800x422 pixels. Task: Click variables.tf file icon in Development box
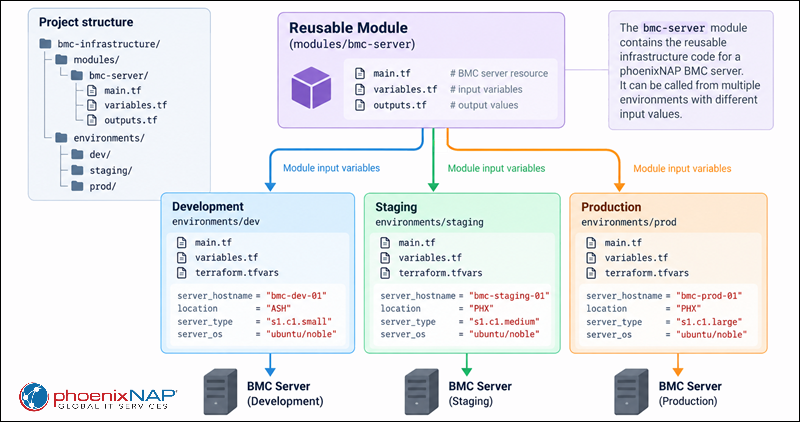[x=182, y=257]
